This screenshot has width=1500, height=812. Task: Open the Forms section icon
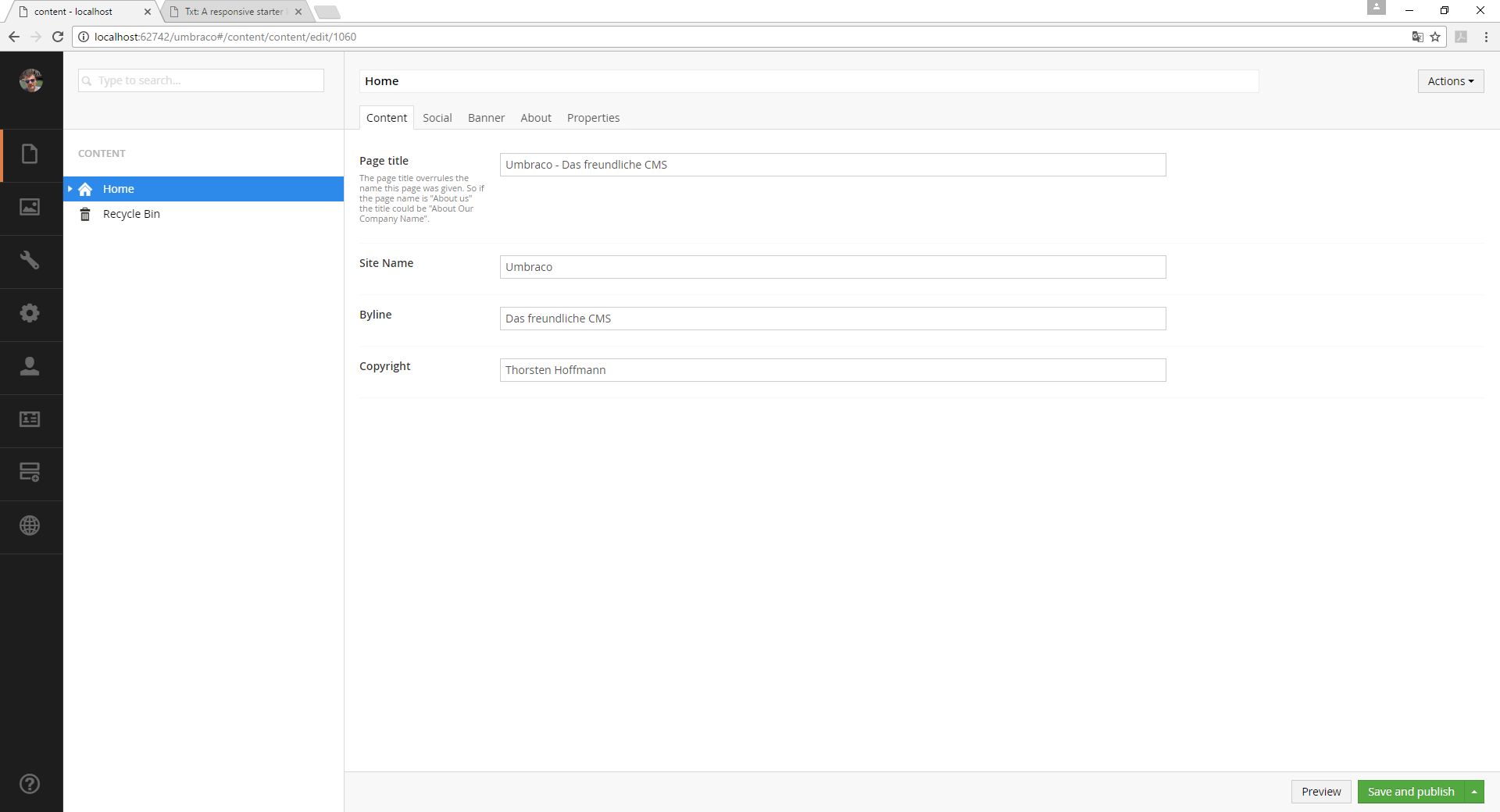[30, 472]
